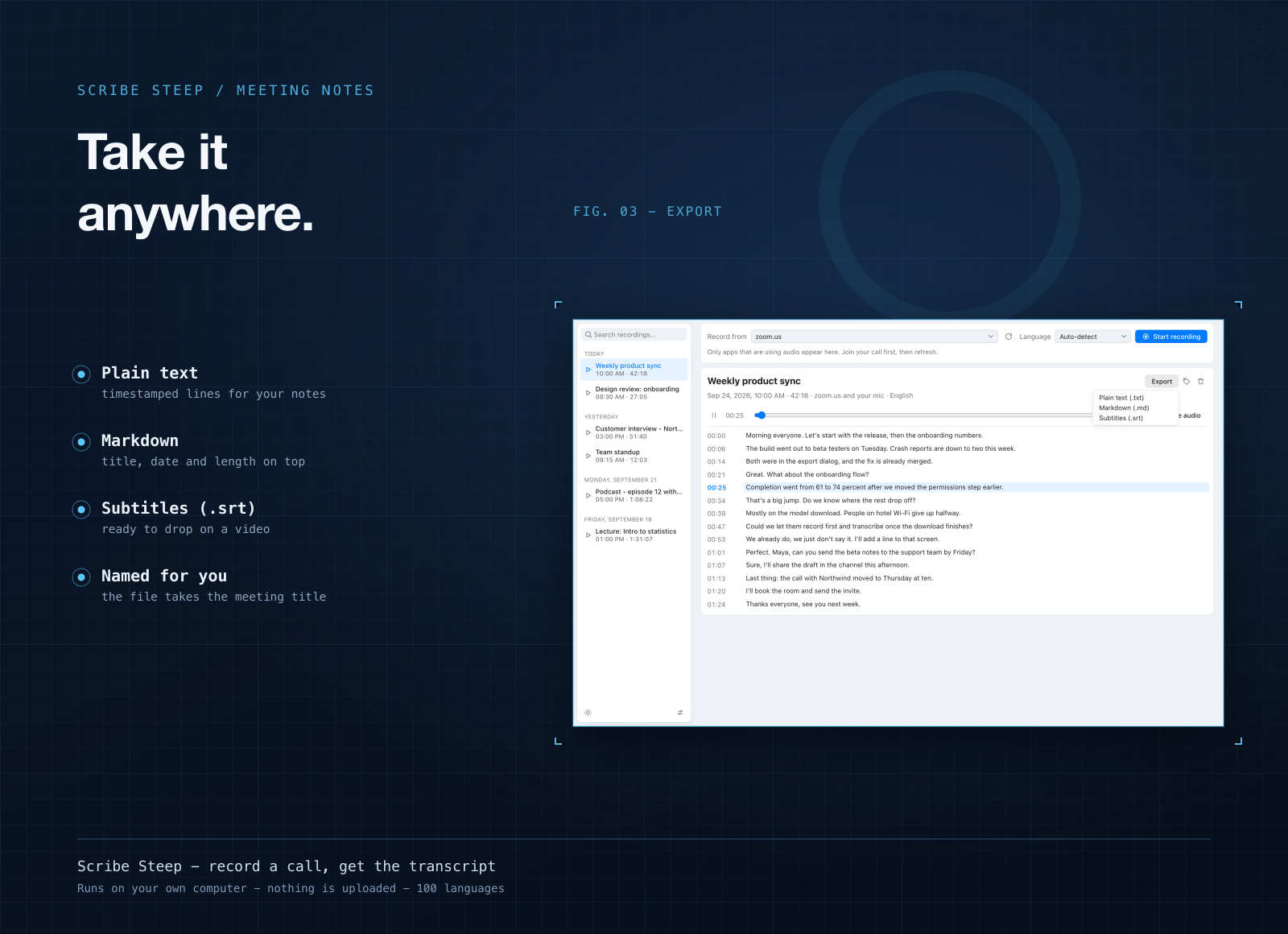Click line "Thanks everyone, see you next week."
1288x934 pixels.
pyautogui.click(x=803, y=604)
